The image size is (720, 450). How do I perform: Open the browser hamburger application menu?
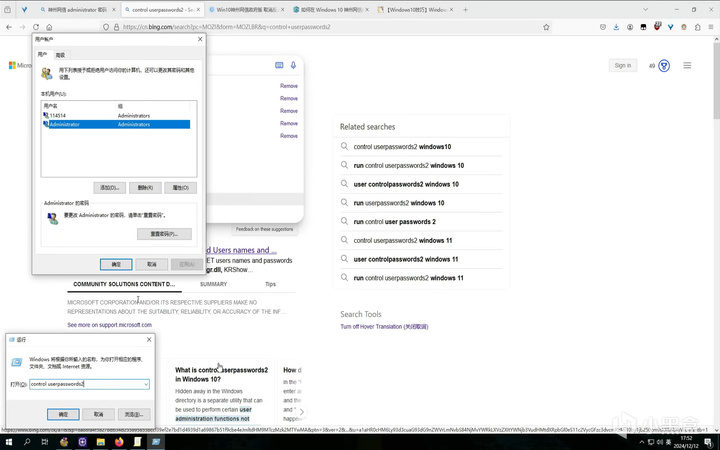pyautogui.click(x=711, y=27)
